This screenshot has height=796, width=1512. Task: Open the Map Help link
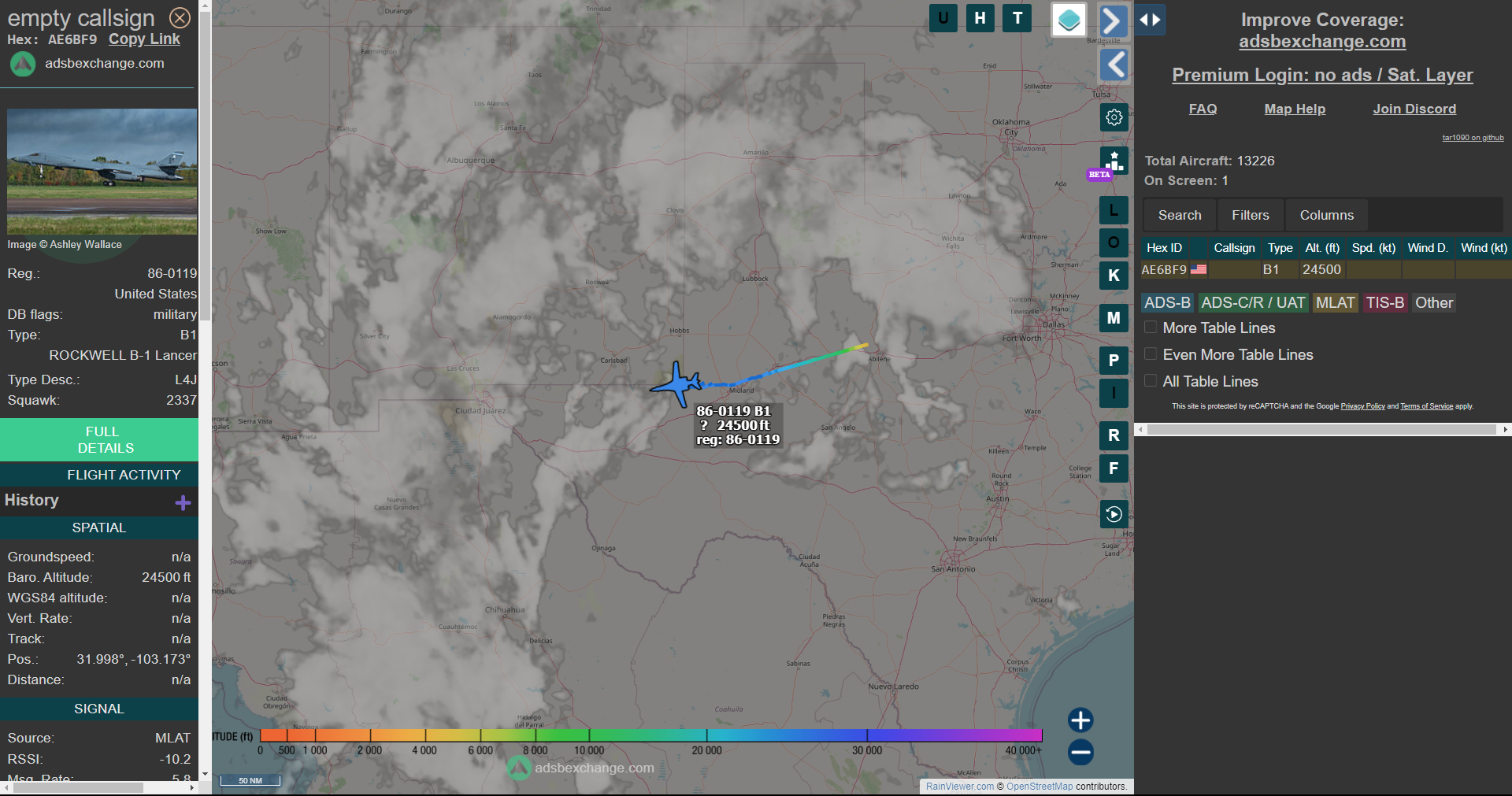pos(1295,109)
